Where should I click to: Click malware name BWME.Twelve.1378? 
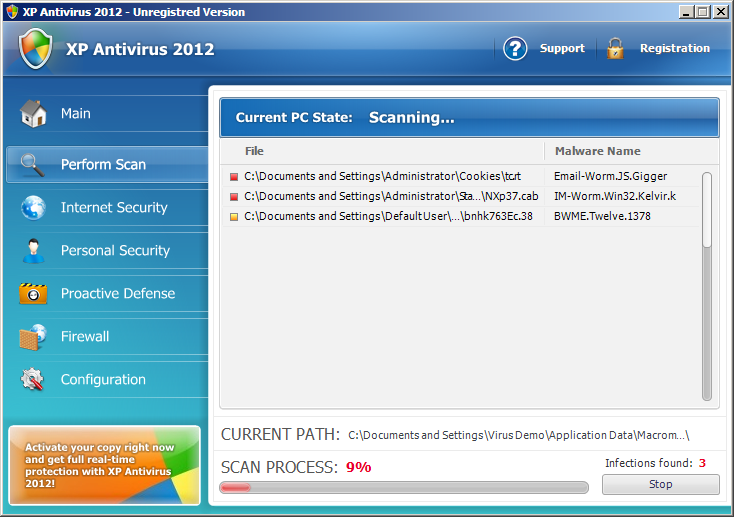coord(602,216)
